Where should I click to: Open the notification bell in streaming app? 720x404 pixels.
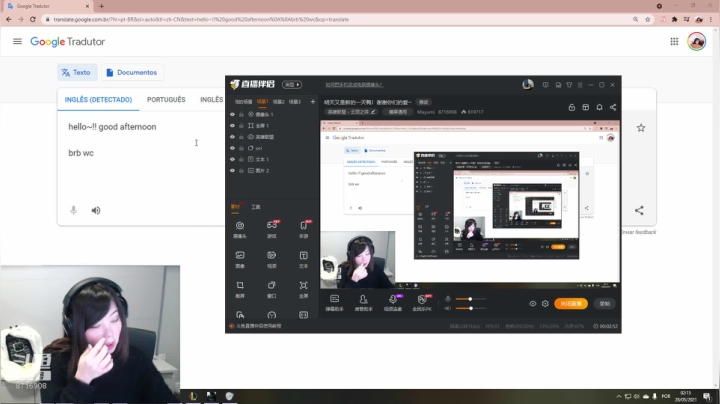[x=599, y=107]
